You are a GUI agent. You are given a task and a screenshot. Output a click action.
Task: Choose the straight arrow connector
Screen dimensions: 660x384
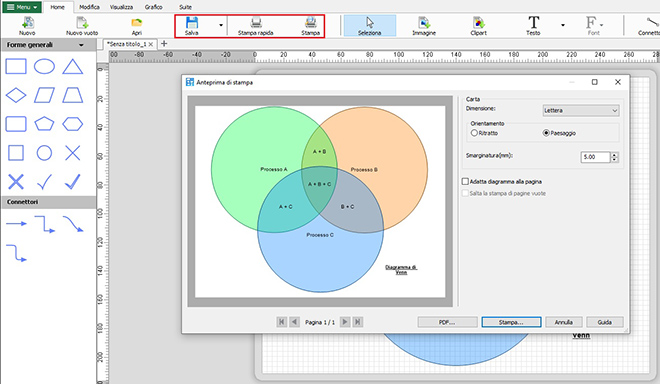(16, 224)
